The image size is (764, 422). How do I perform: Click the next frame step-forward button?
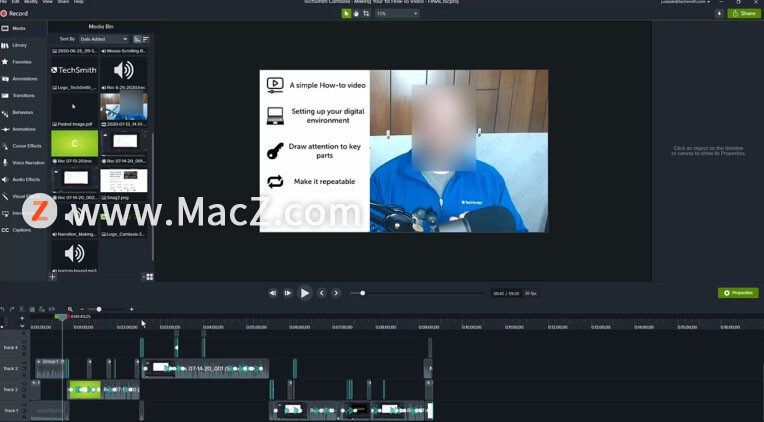pyautogui.click(x=288, y=293)
